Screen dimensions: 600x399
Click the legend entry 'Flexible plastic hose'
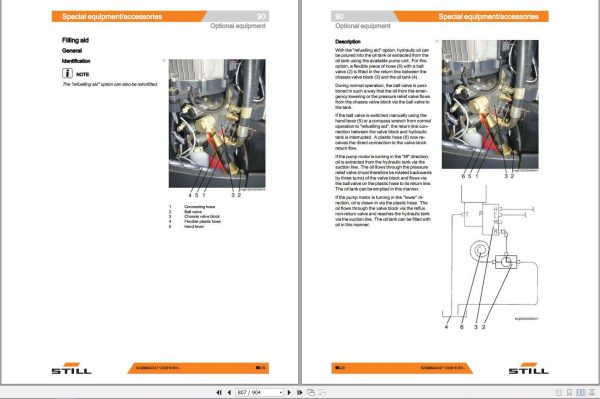[202, 221]
